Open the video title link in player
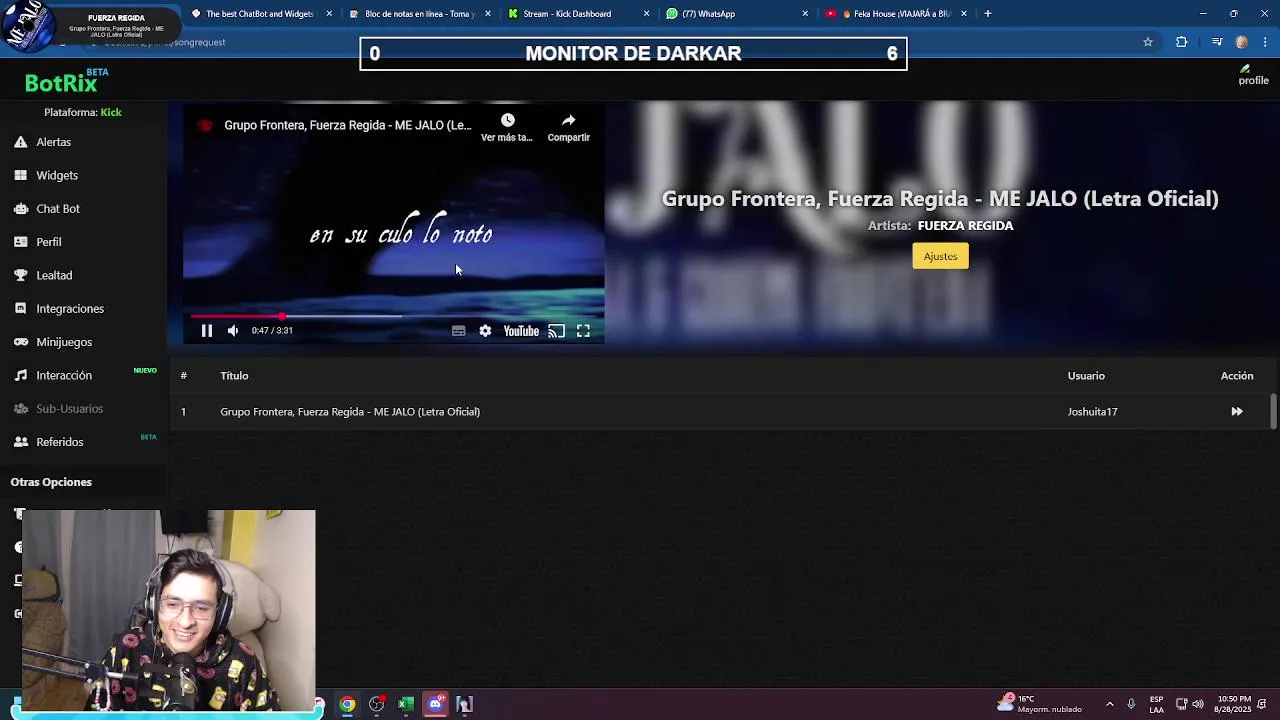The image size is (1280, 720). [347, 125]
